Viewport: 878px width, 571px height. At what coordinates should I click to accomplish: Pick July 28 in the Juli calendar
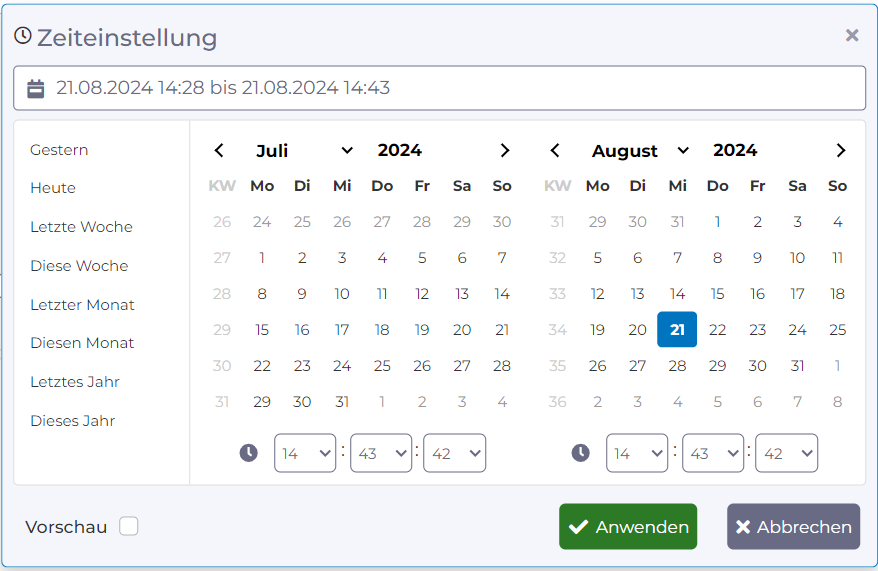pos(502,366)
